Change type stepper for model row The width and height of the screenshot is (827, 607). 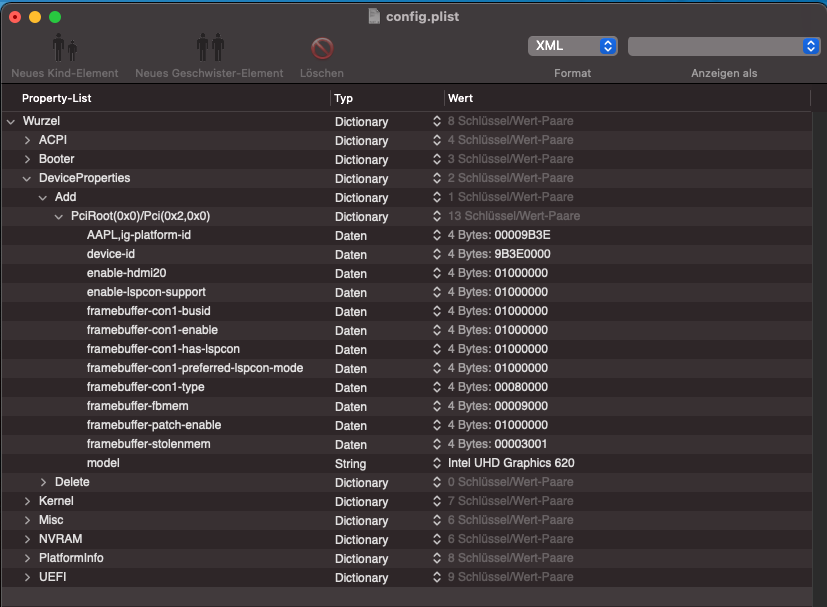pyautogui.click(x=437, y=463)
